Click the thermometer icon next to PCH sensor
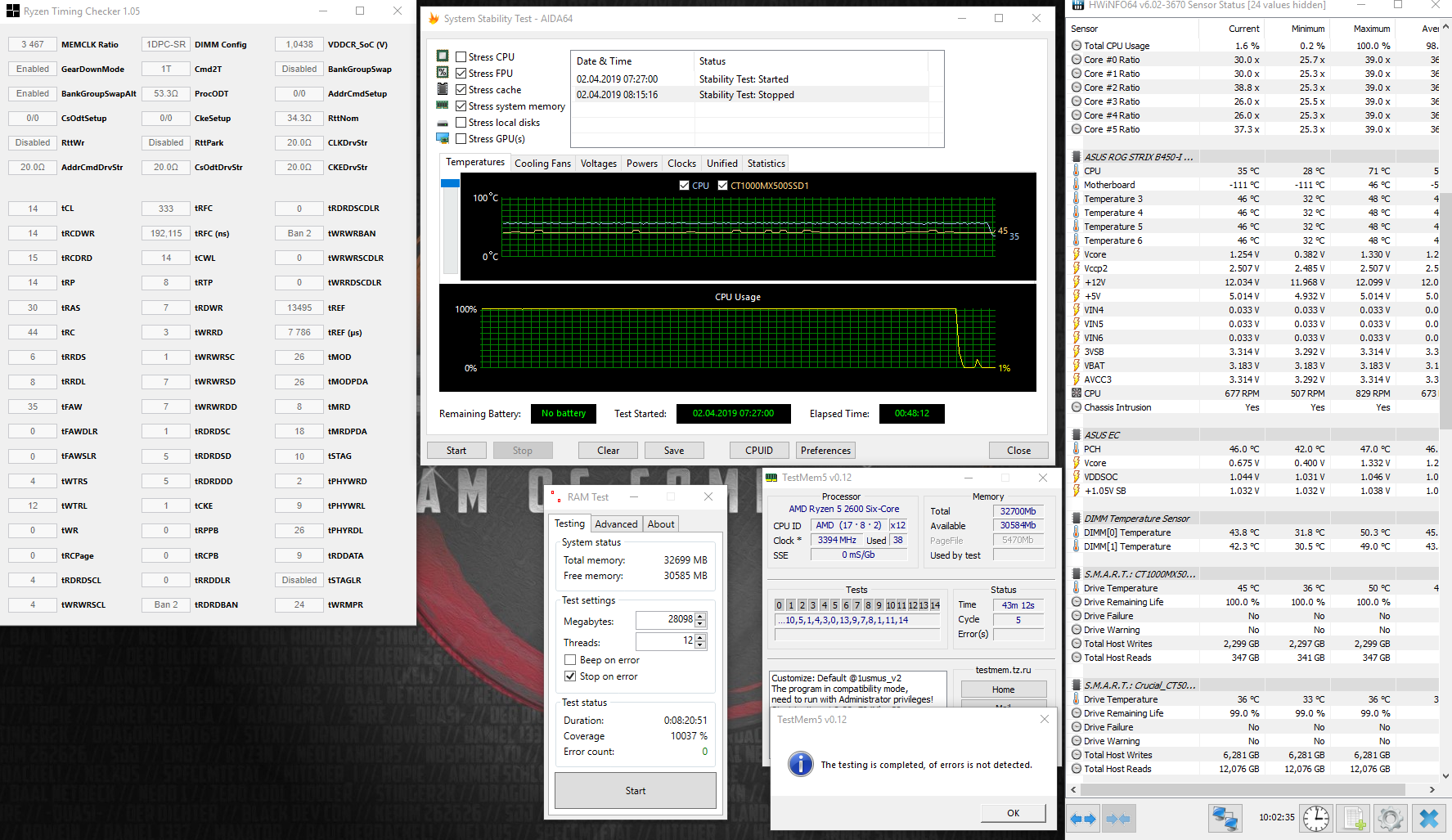The width and height of the screenshot is (1452, 840). coord(1077,449)
